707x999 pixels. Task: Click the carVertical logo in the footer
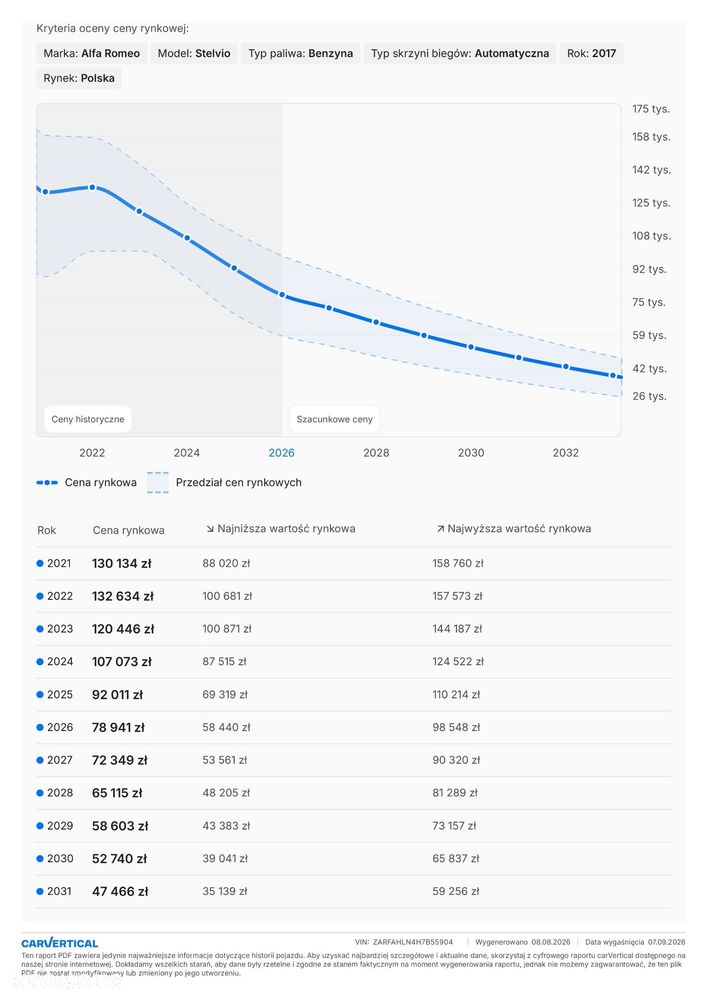(x=60, y=943)
